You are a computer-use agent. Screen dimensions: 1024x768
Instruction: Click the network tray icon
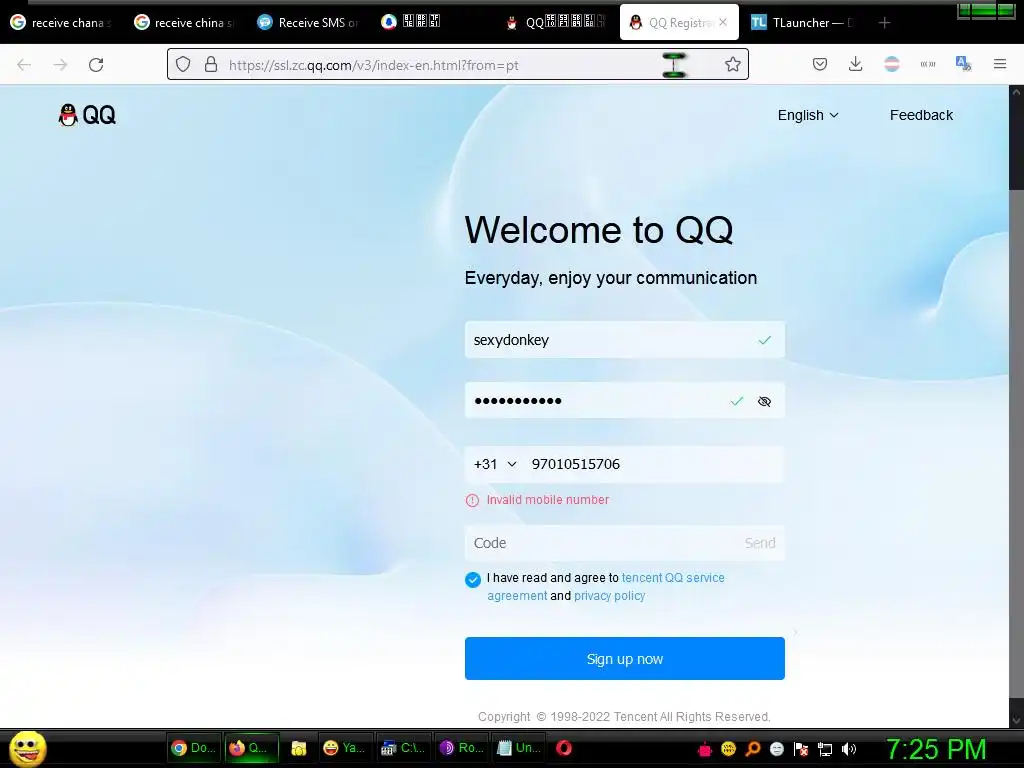[x=825, y=749]
